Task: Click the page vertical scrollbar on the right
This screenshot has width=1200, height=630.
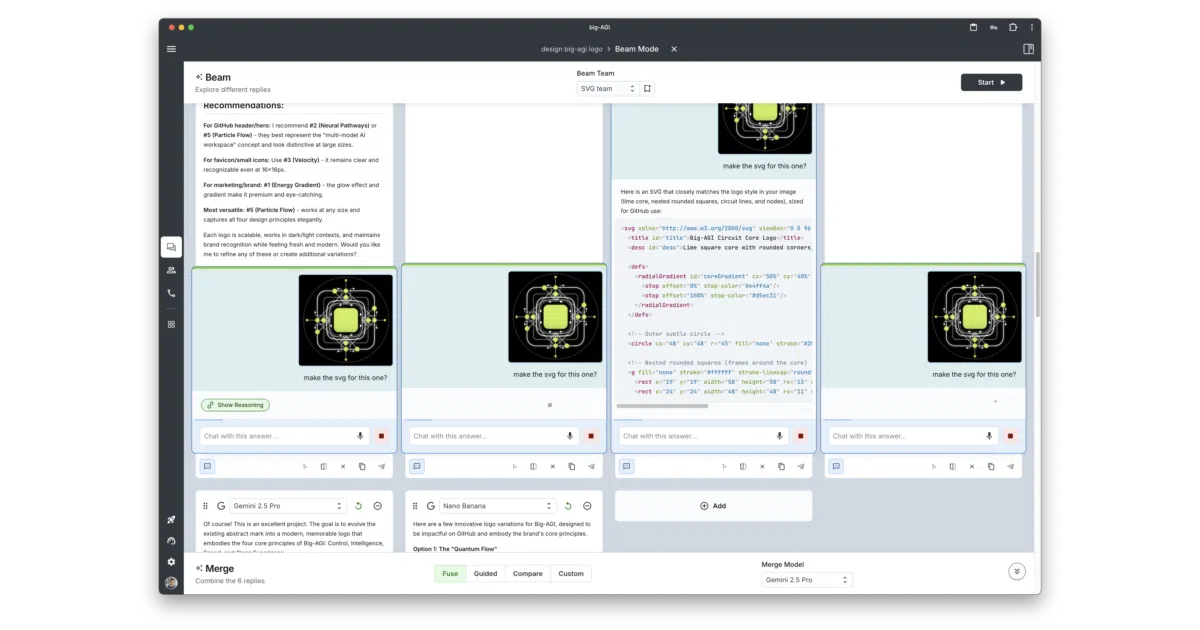Action: click(x=1037, y=285)
